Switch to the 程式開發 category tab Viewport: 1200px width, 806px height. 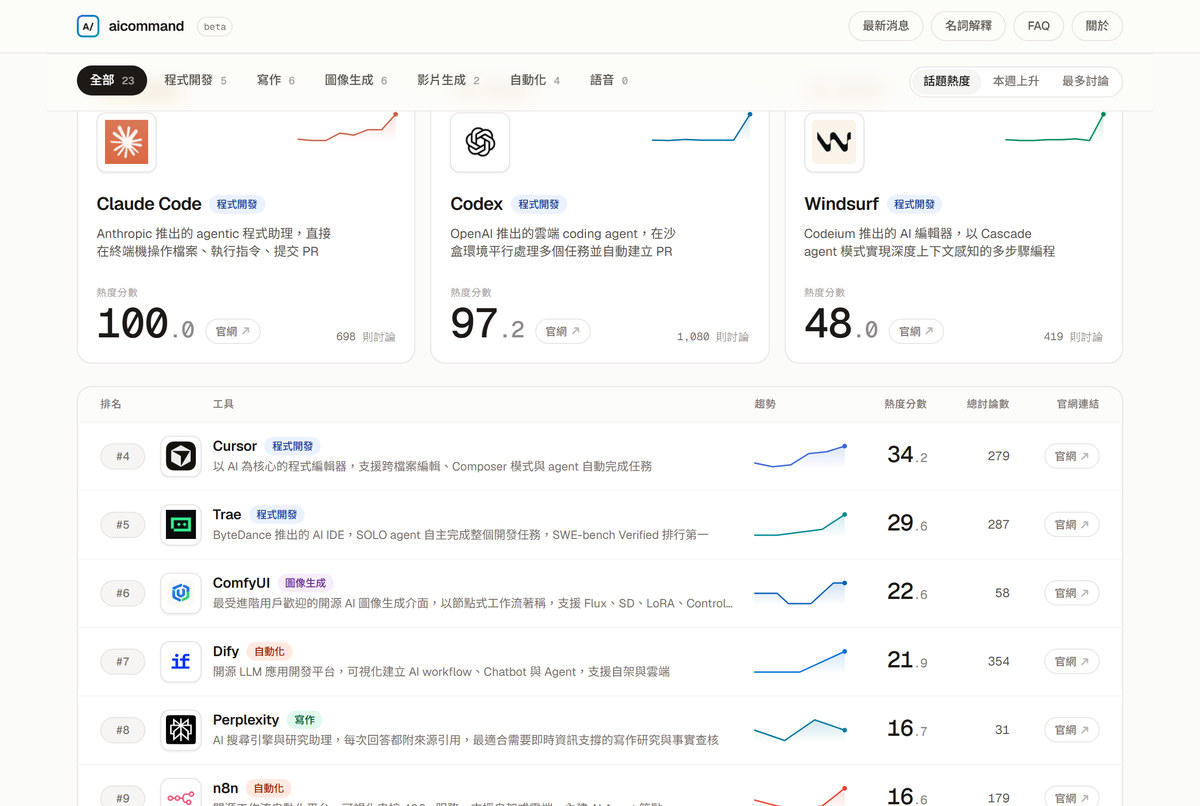pos(195,80)
